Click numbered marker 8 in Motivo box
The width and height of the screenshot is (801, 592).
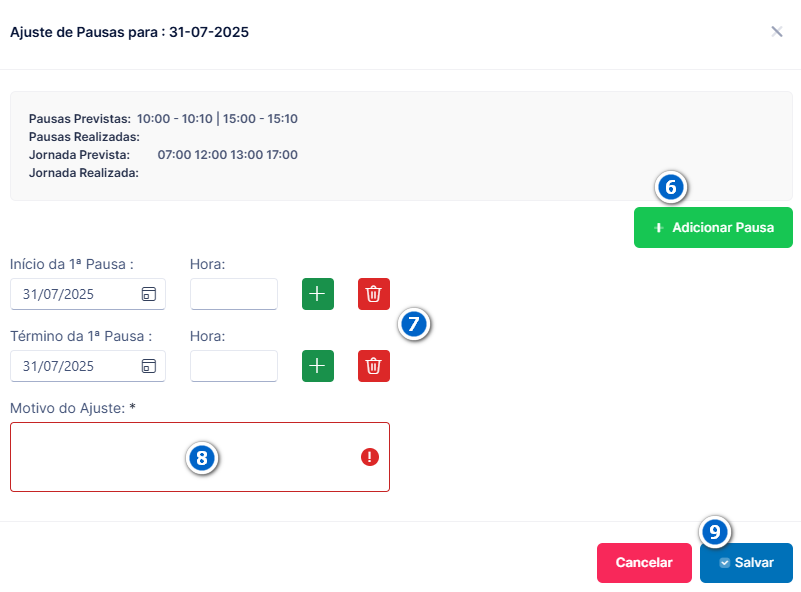coord(202,458)
